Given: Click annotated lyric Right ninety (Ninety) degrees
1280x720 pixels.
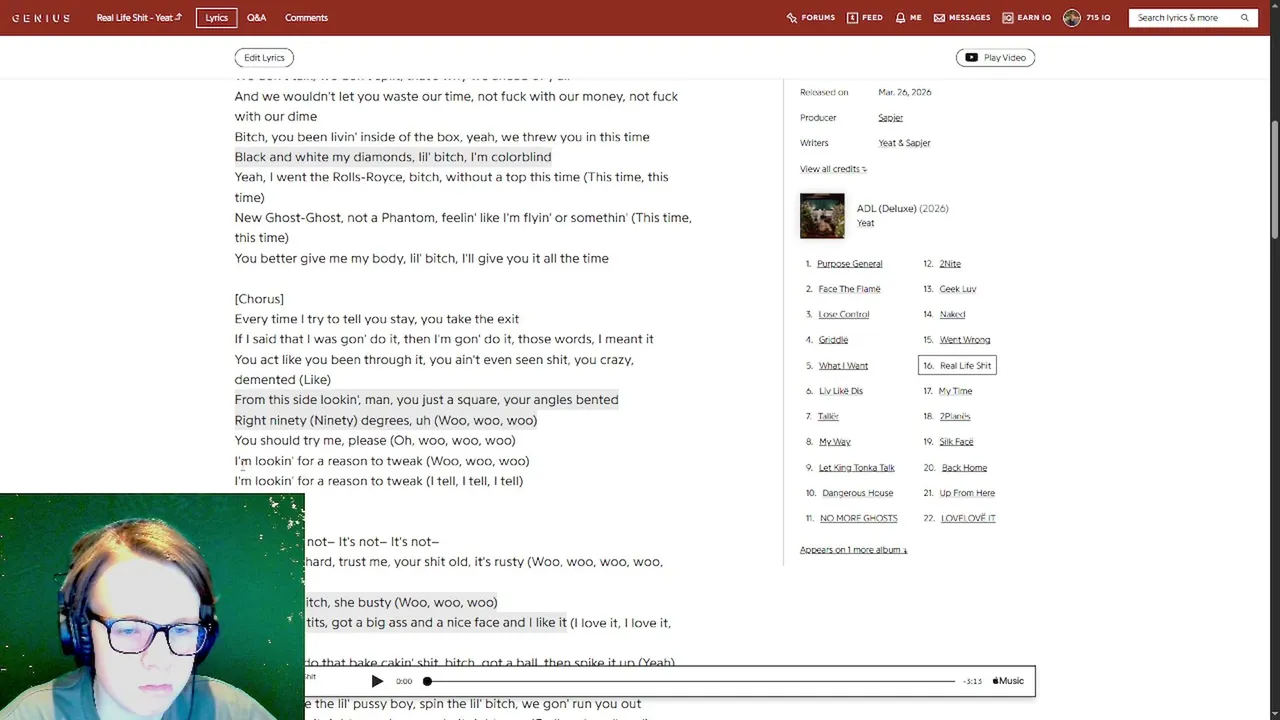Looking at the screenshot, I should pos(386,420).
